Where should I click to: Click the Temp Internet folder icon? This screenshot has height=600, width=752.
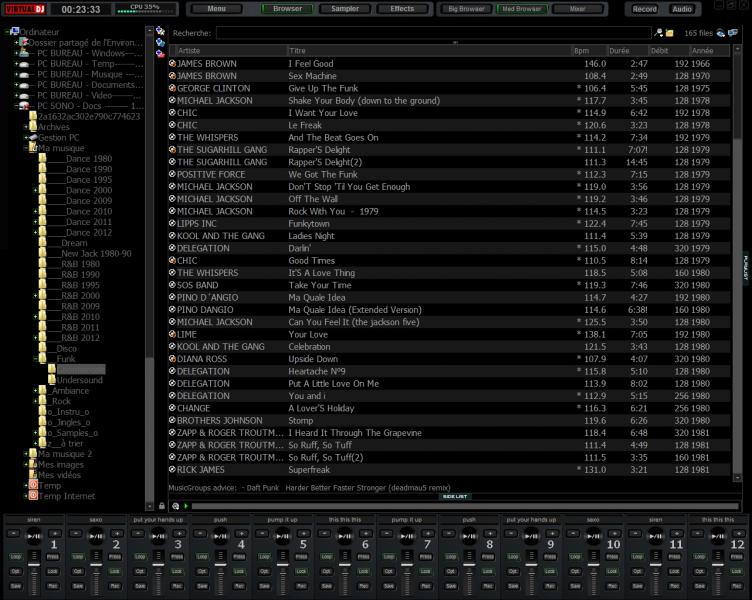pos(32,496)
